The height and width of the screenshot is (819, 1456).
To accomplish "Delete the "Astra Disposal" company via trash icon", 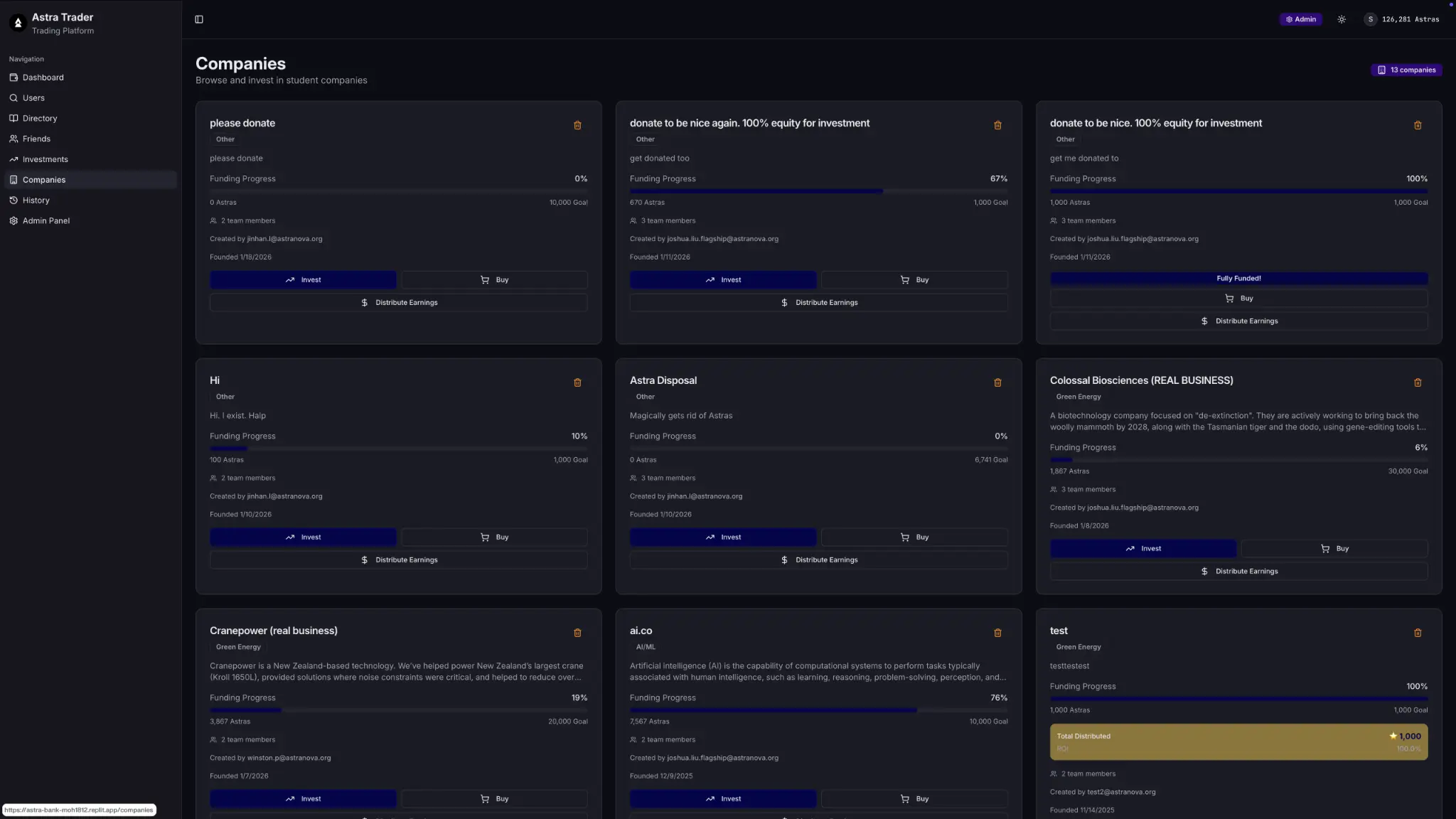I will tap(997, 382).
